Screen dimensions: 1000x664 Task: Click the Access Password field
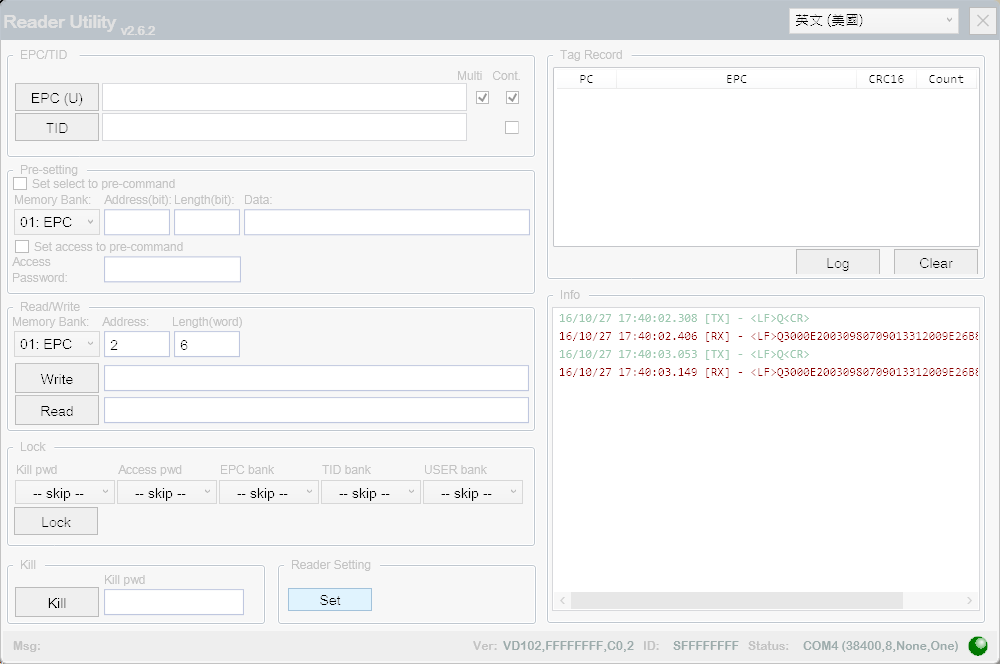(x=172, y=269)
